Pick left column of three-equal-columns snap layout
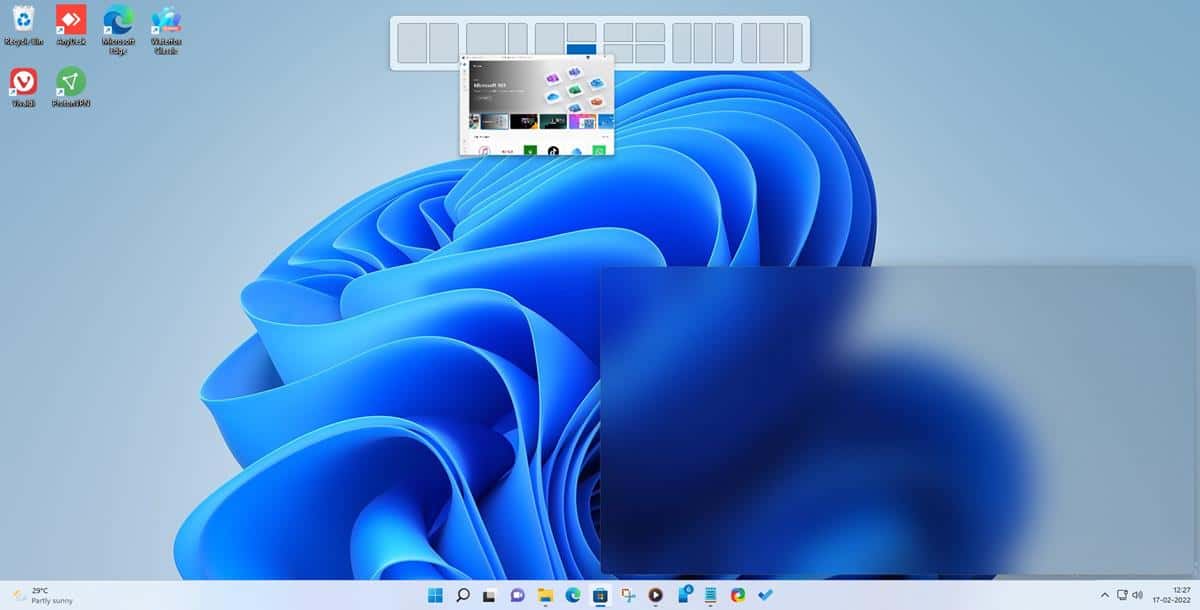This screenshot has height=610, width=1200. coord(682,43)
